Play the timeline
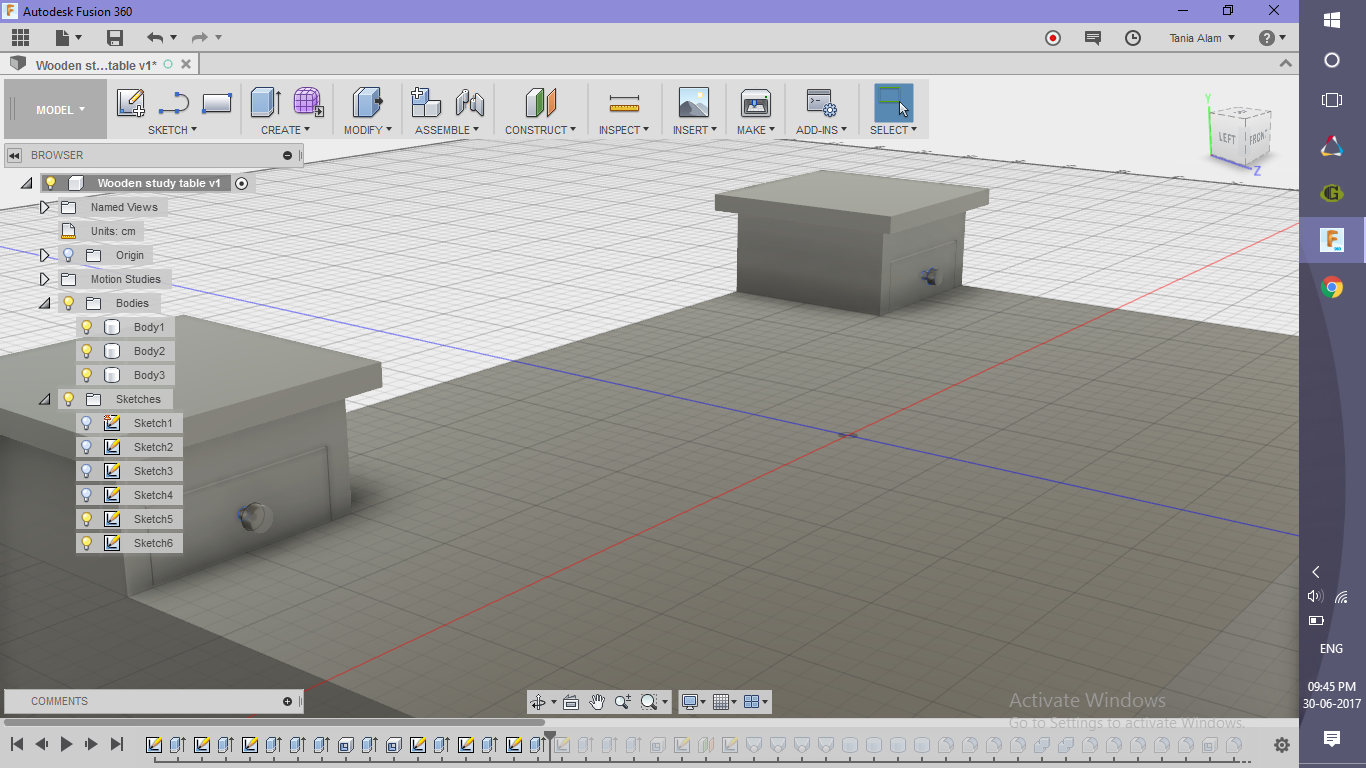Image resolution: width=1366 pixels, height=768 pixels. click(67, 744)
